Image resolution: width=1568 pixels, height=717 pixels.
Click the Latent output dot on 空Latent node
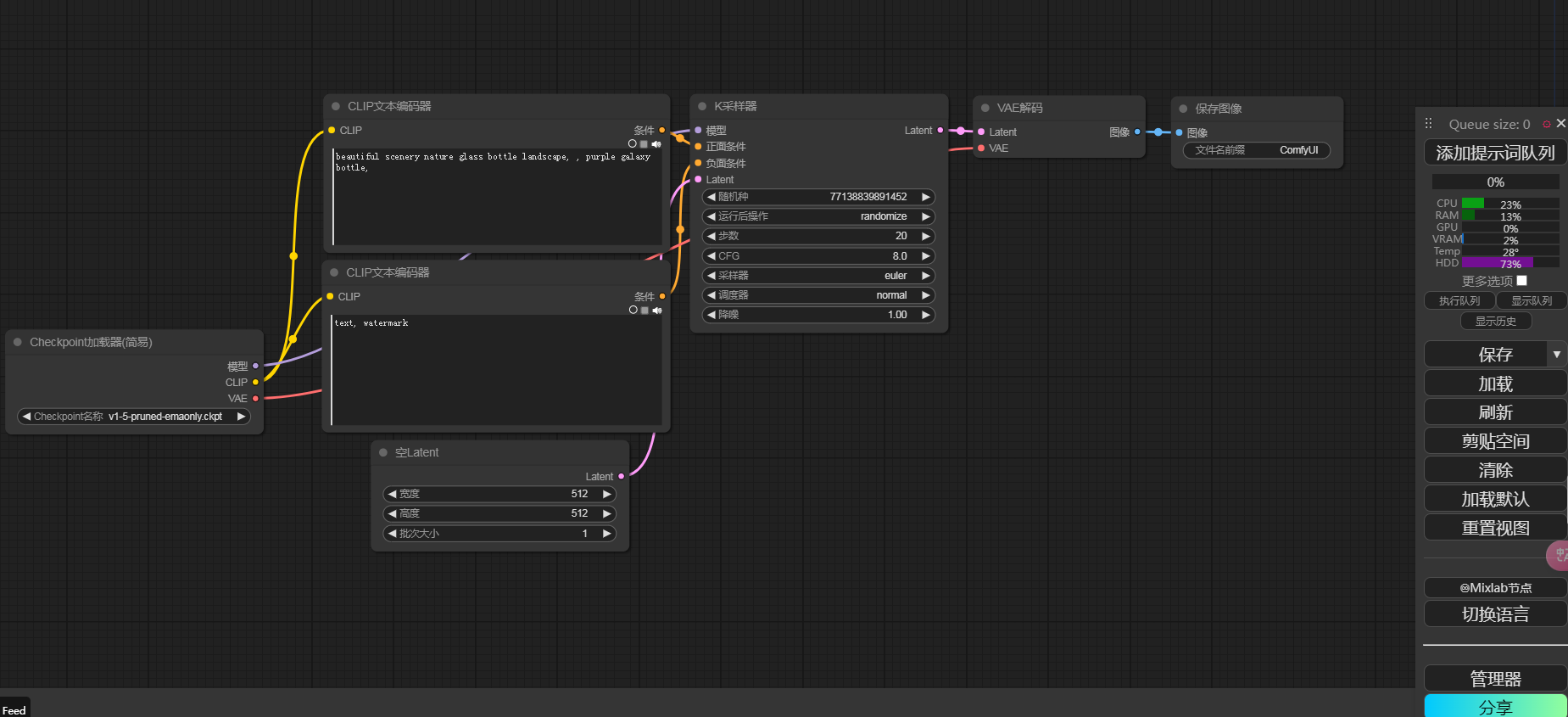(622, 476)
